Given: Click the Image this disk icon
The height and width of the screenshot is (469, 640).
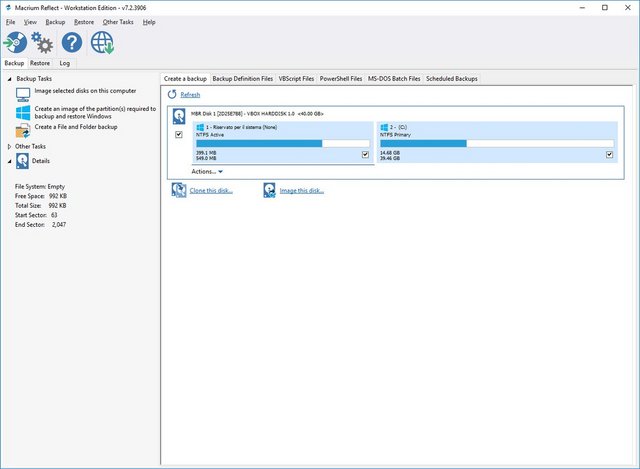Looking at the screenshot, I should [x=269, y=190].
